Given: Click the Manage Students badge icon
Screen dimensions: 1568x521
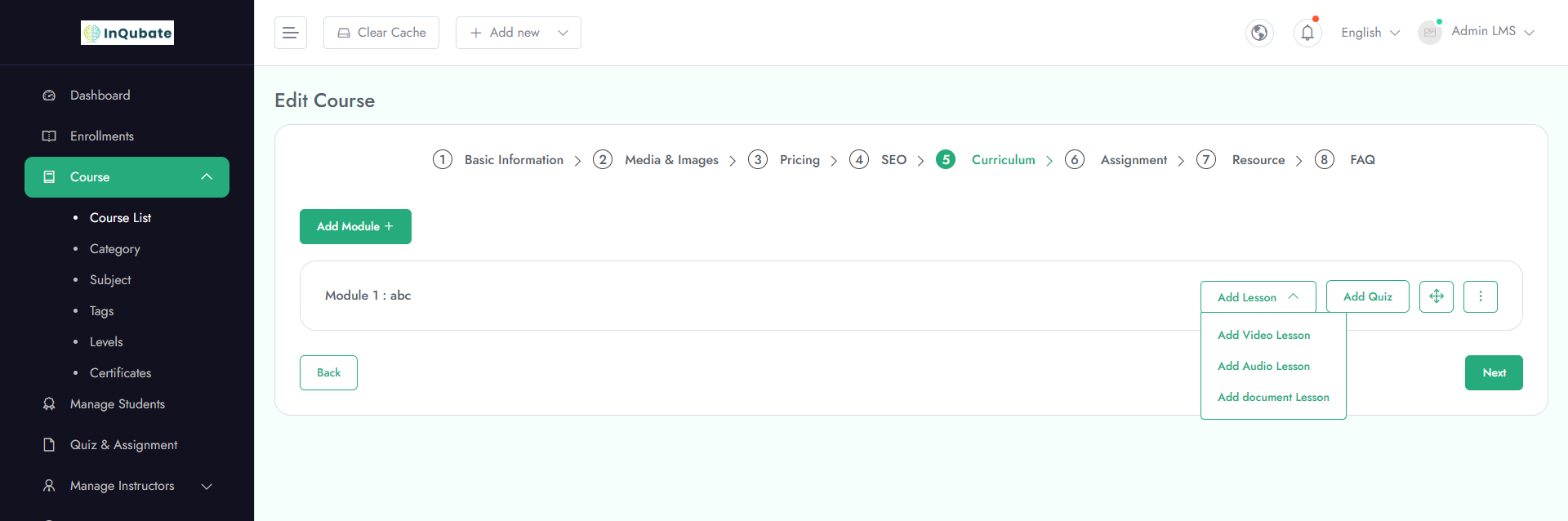Looking at the screenshot, I should point(49,404).
